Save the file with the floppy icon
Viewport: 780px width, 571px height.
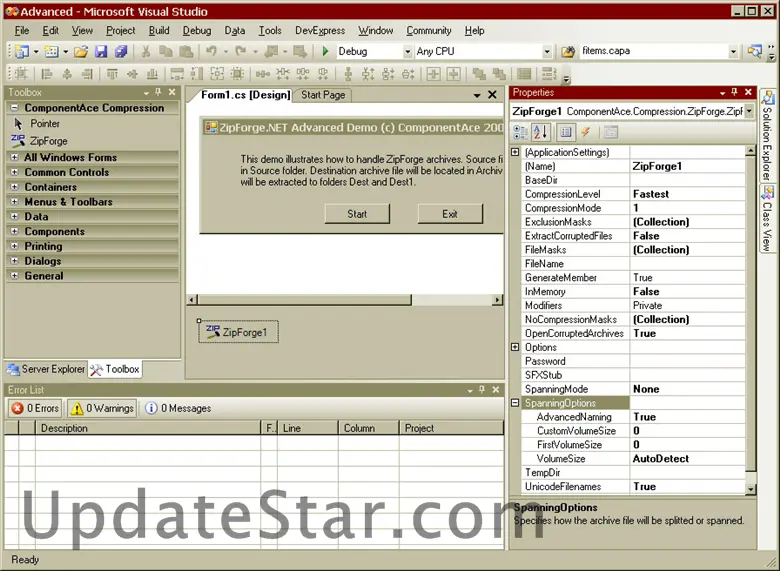[x=101, y=51]
